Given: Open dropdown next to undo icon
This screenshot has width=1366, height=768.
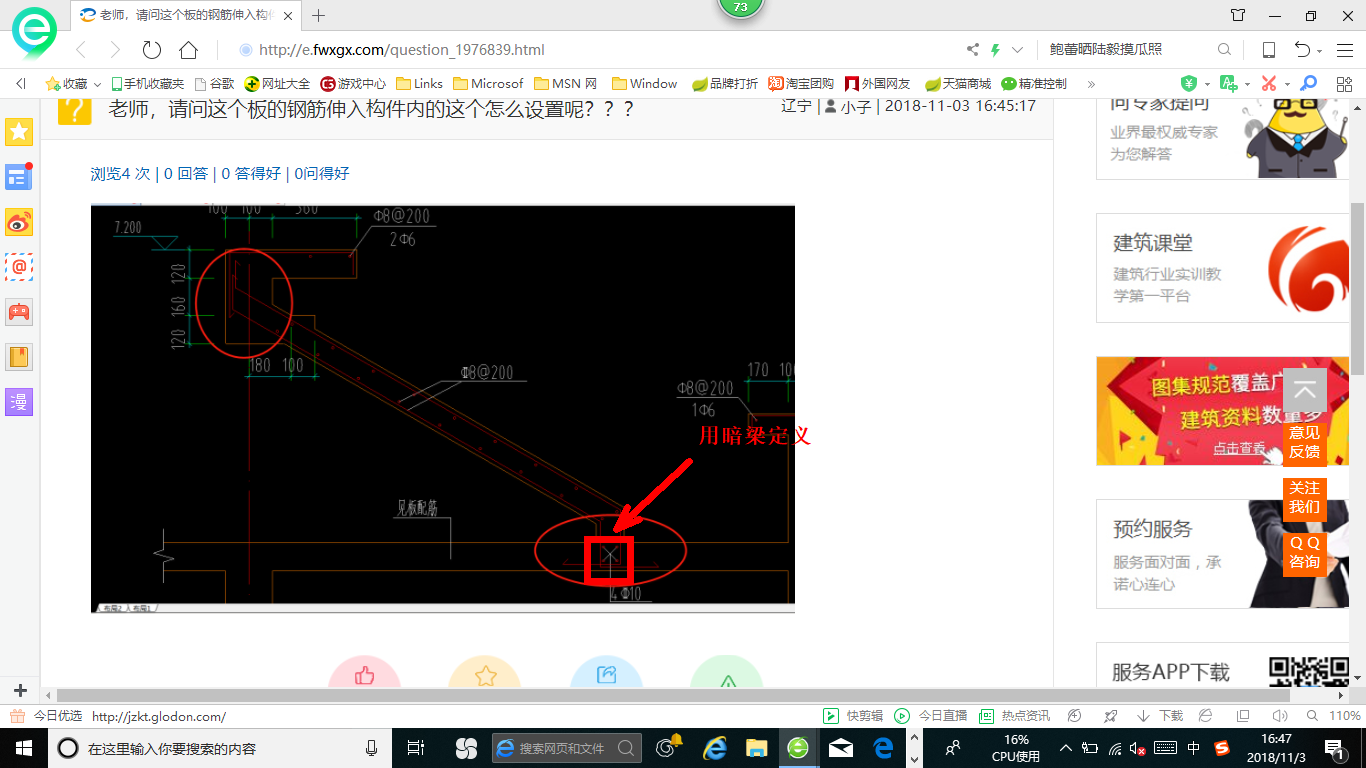Looking at the screenshot, I should 1319,51.
